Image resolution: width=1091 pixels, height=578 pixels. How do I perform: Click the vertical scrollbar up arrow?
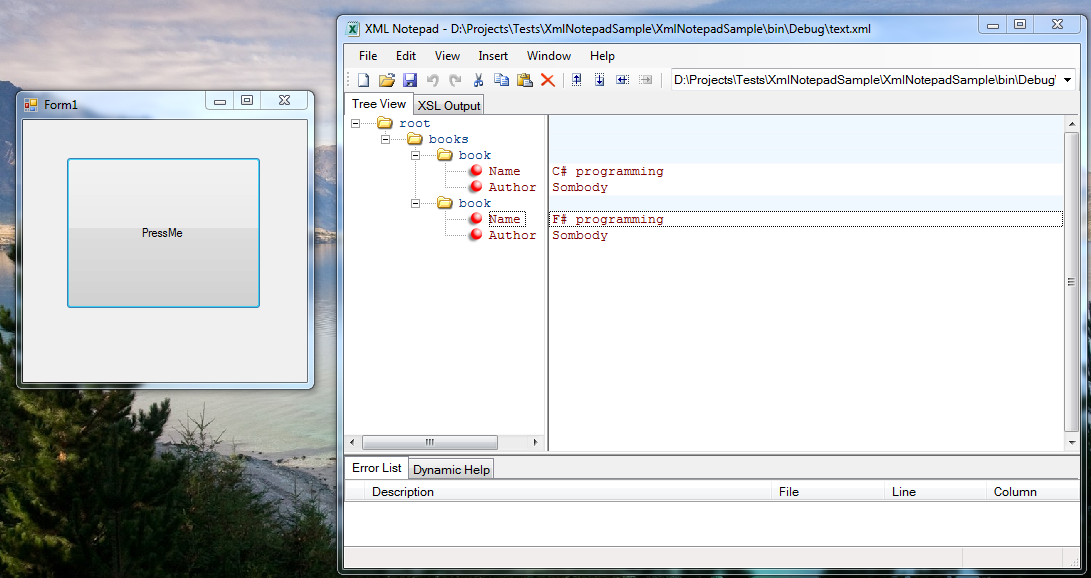point(1072,124)
